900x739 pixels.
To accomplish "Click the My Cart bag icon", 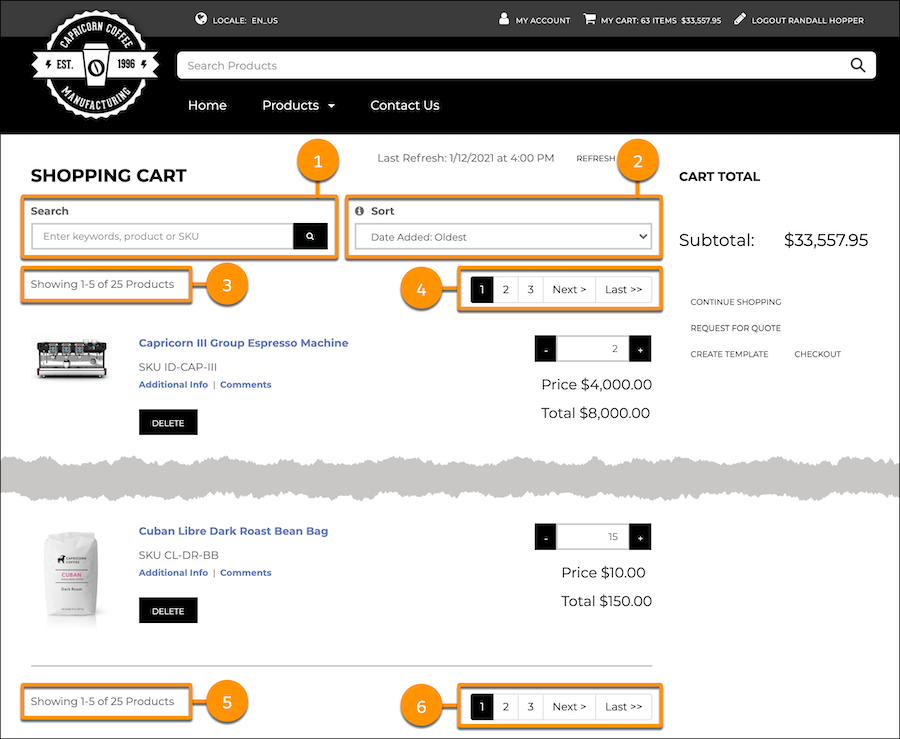I will click(592, 19).
